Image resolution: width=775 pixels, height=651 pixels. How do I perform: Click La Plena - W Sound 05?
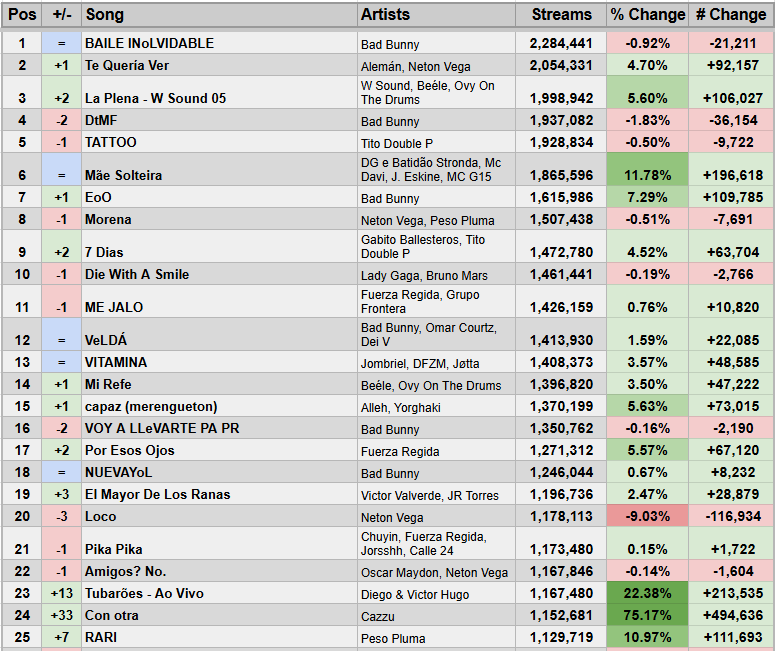tap(155, 98)
